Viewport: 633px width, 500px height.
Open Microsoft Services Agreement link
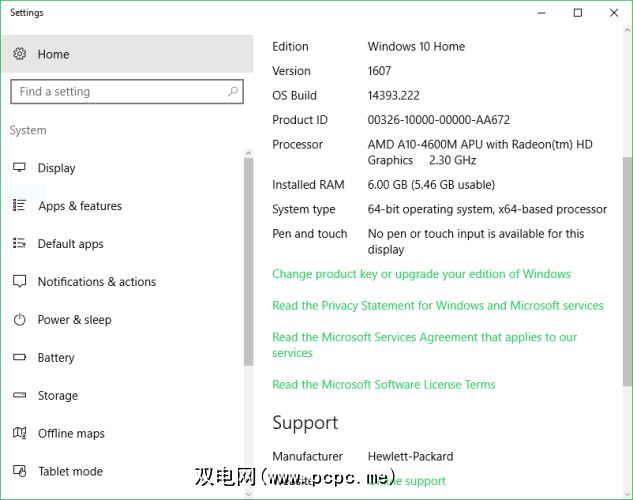coord(425,345)
